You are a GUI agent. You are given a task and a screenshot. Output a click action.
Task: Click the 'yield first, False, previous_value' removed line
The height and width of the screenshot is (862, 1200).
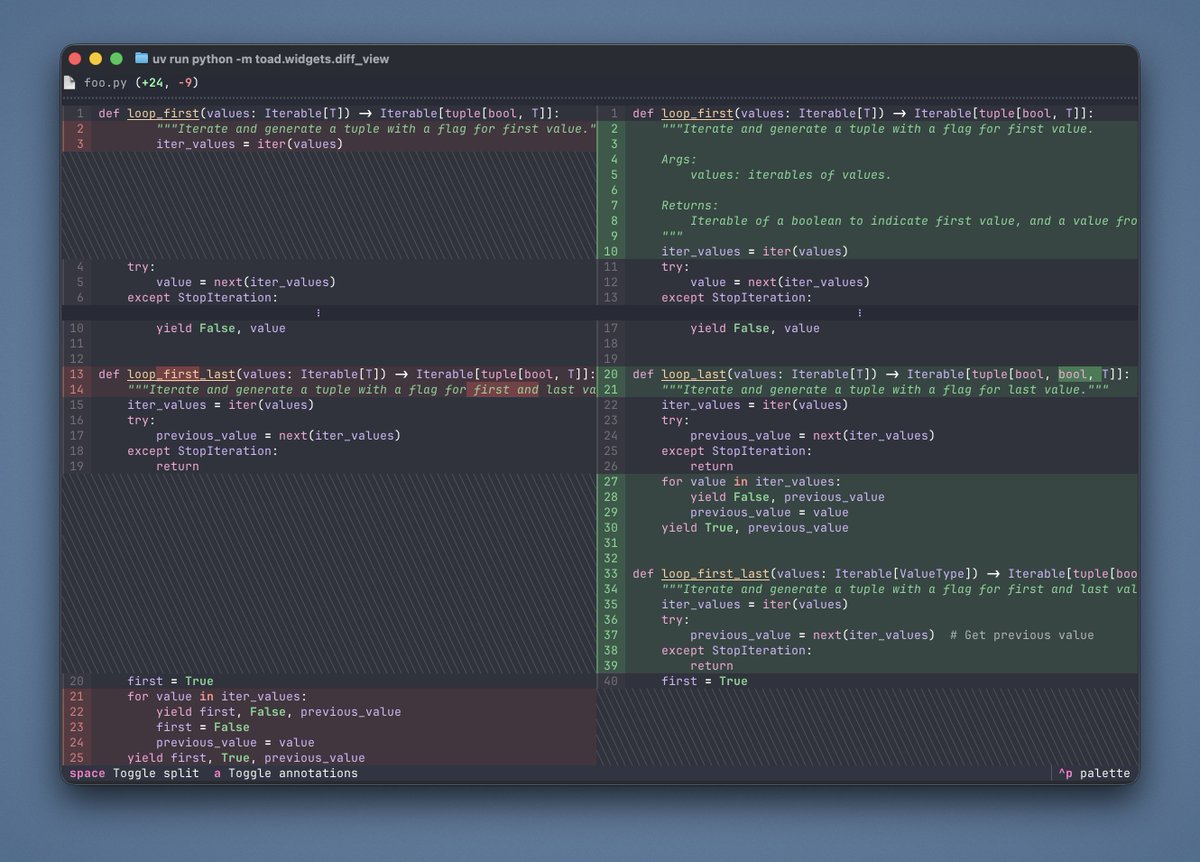[278, 712]
